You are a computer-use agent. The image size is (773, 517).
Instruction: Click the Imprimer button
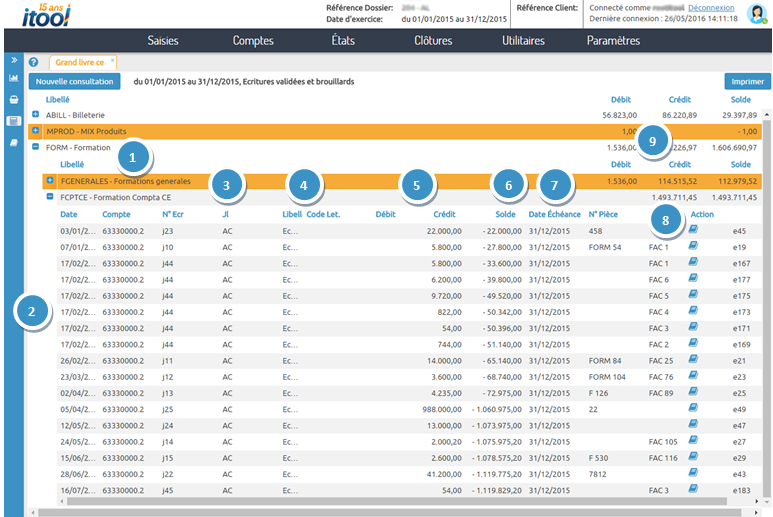[x=747, y=82]
